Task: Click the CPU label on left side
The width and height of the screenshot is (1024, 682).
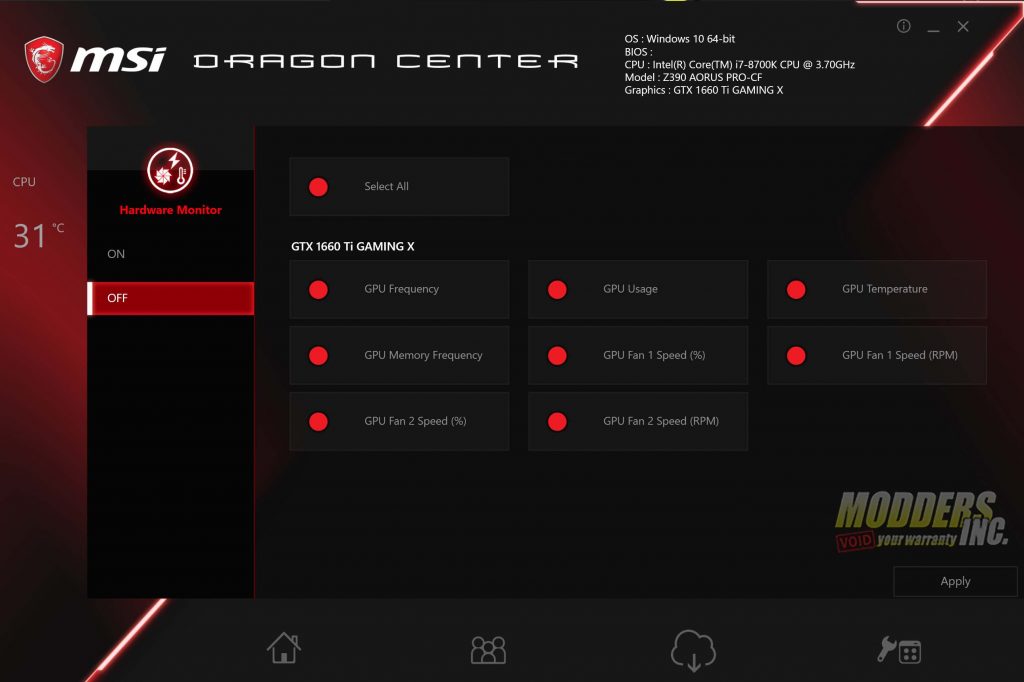Action: tap(24, 182)
